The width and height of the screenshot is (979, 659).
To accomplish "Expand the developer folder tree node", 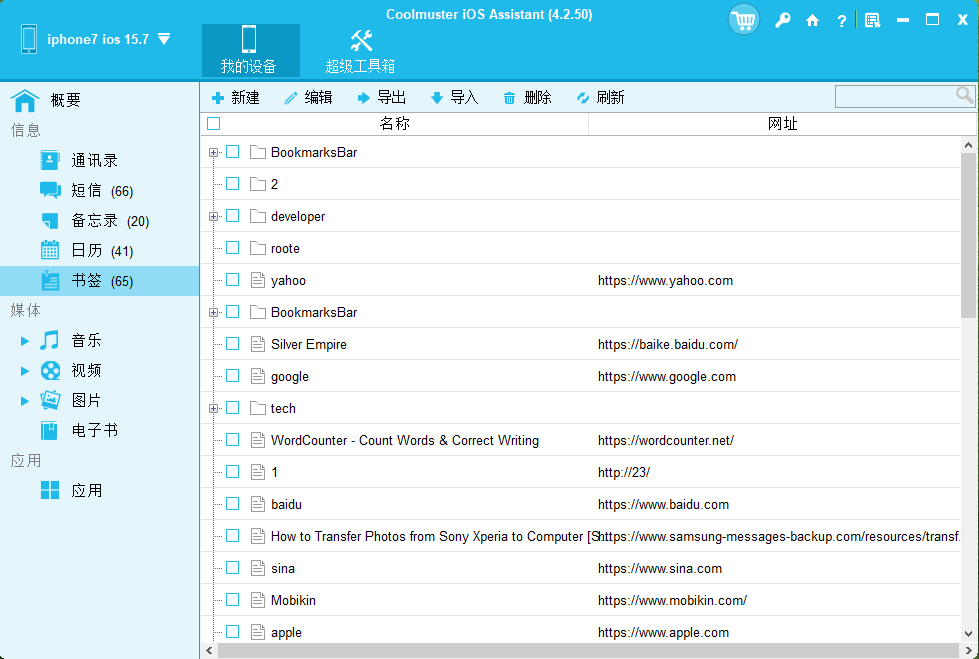I will pos(213,216).
